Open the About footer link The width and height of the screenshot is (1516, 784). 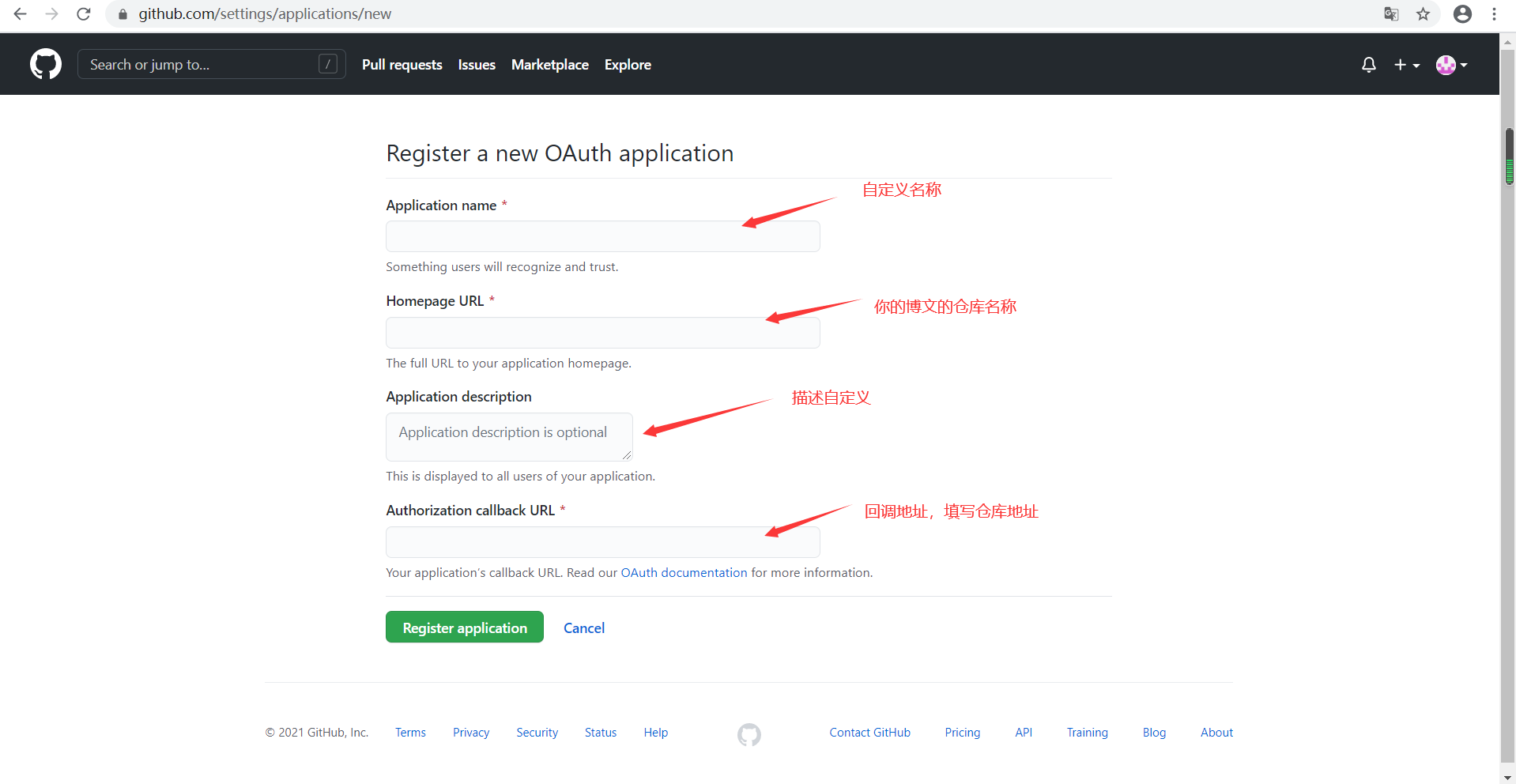pyautogui.click(x=1216, y=733)
